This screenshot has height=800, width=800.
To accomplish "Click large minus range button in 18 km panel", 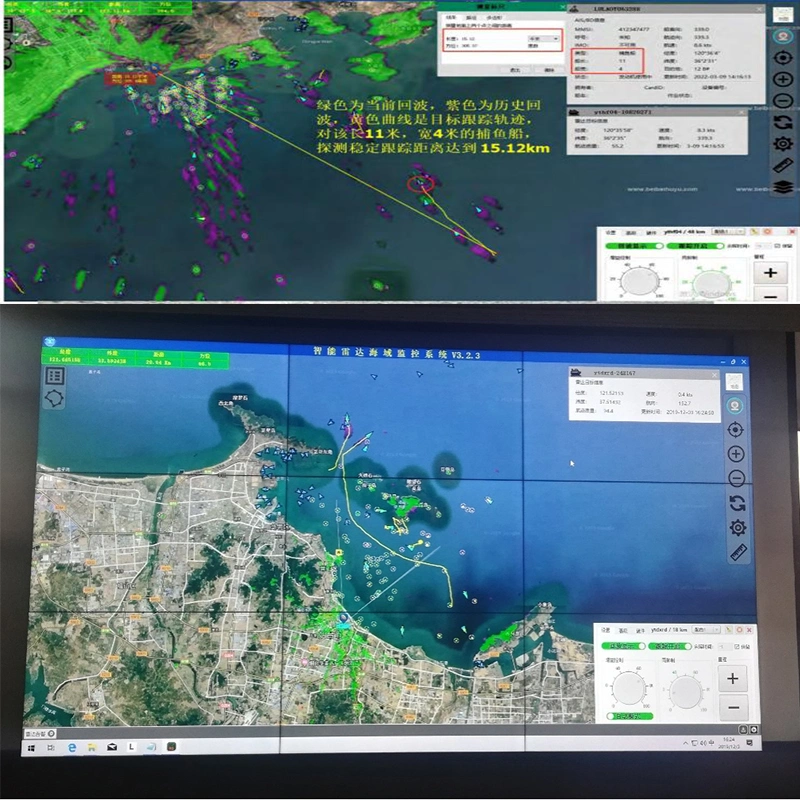I will point(734,708).
